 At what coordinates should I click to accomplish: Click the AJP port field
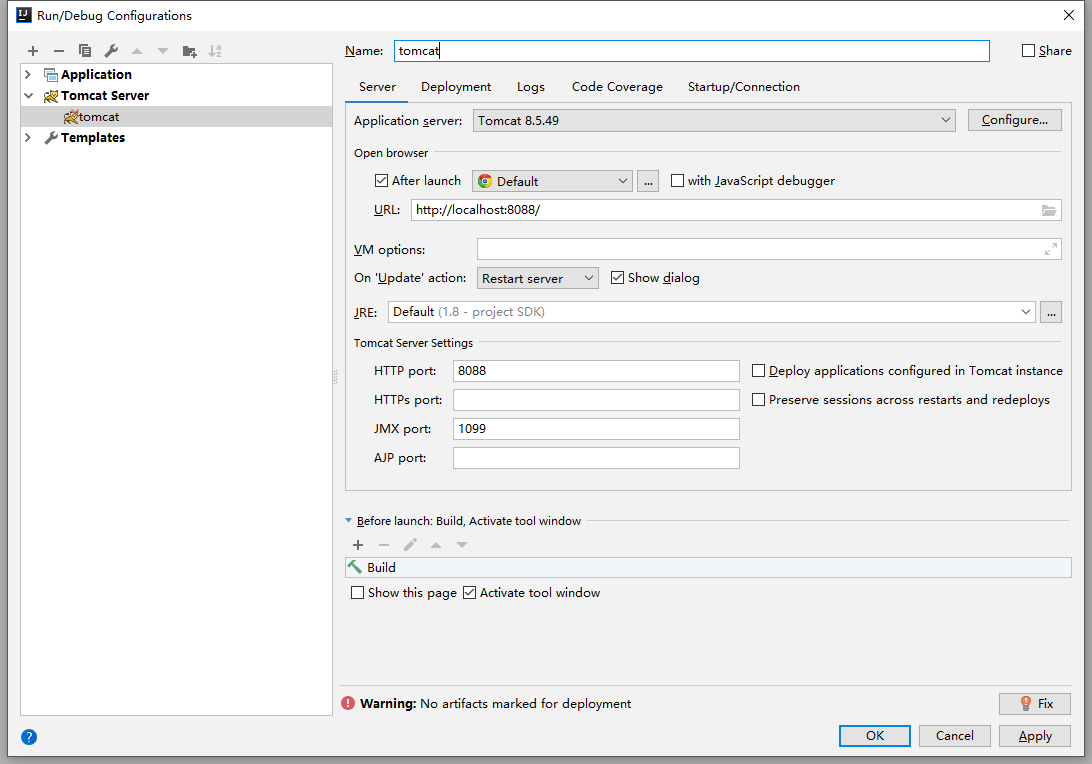click(x=596, y=458)
